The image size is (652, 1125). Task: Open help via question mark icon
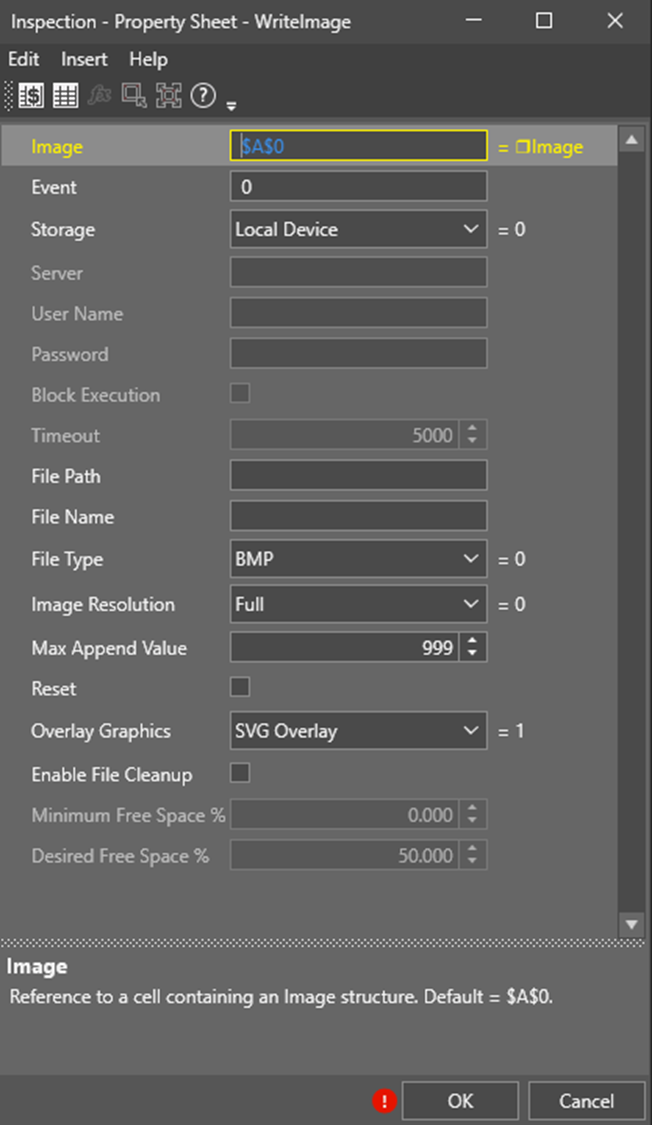click(203, 96)
